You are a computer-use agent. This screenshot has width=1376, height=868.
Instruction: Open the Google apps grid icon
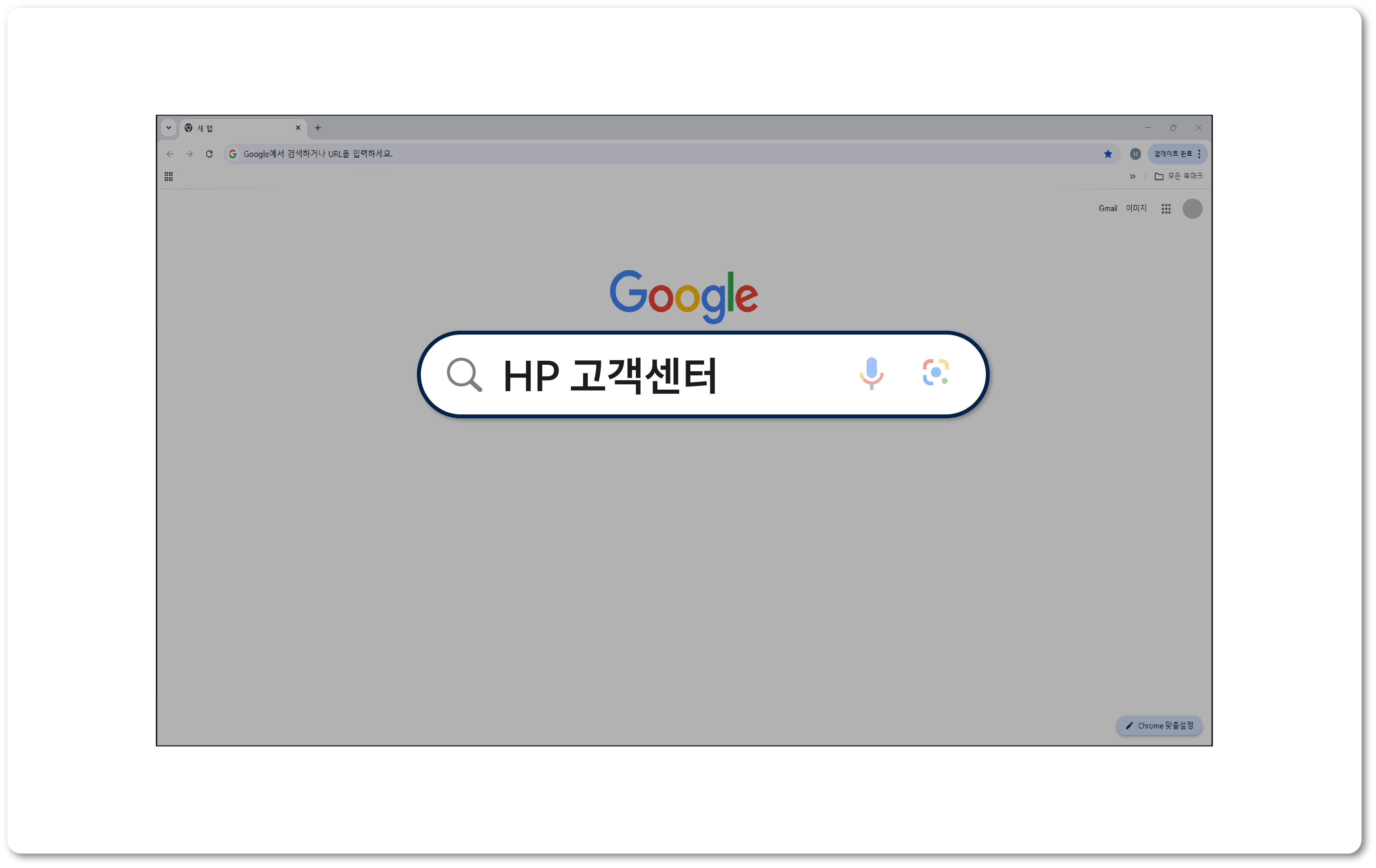[x=1166, y=208]
